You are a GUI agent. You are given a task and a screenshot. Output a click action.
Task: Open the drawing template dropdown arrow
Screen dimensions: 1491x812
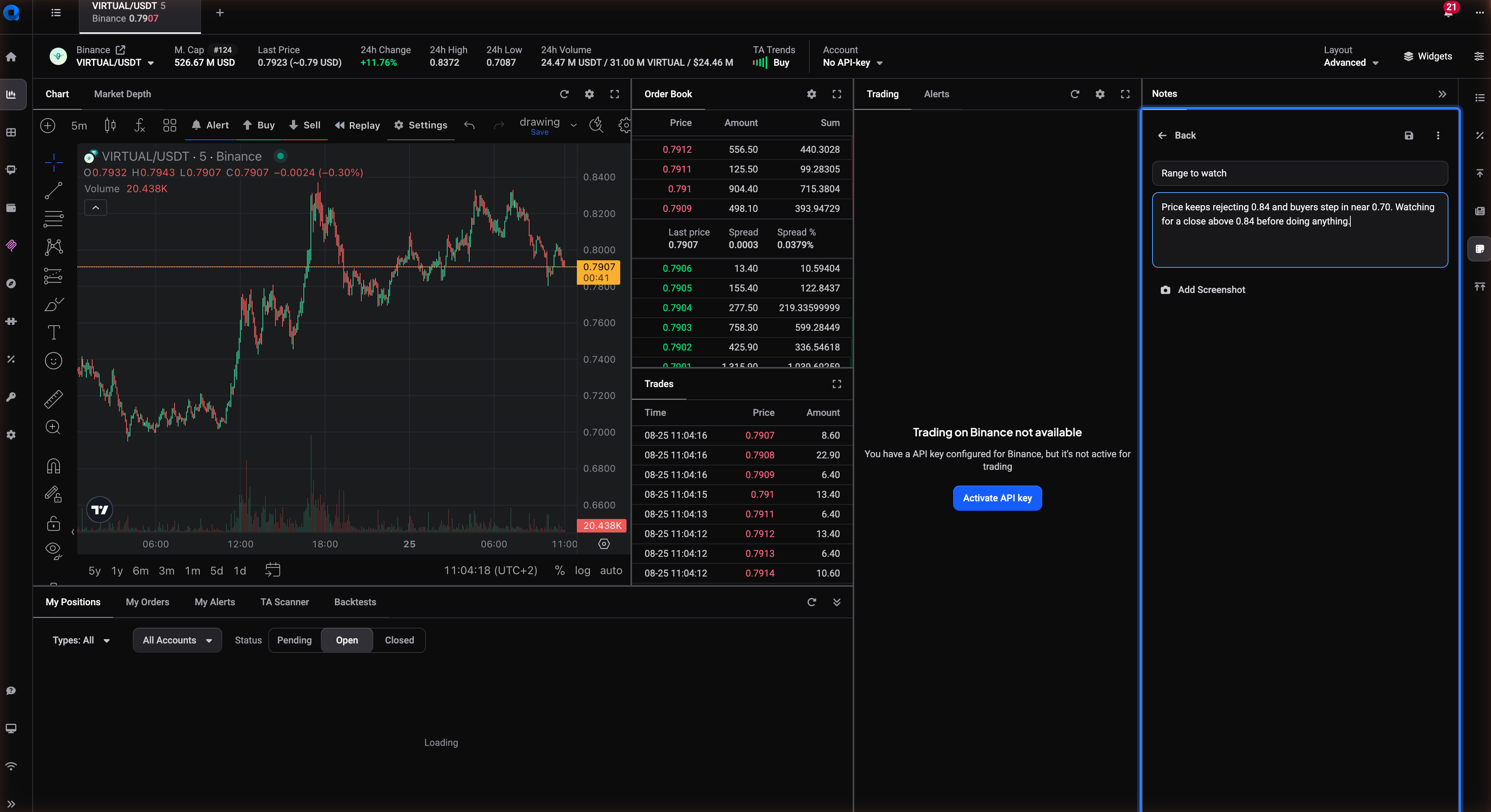[574, 125]
